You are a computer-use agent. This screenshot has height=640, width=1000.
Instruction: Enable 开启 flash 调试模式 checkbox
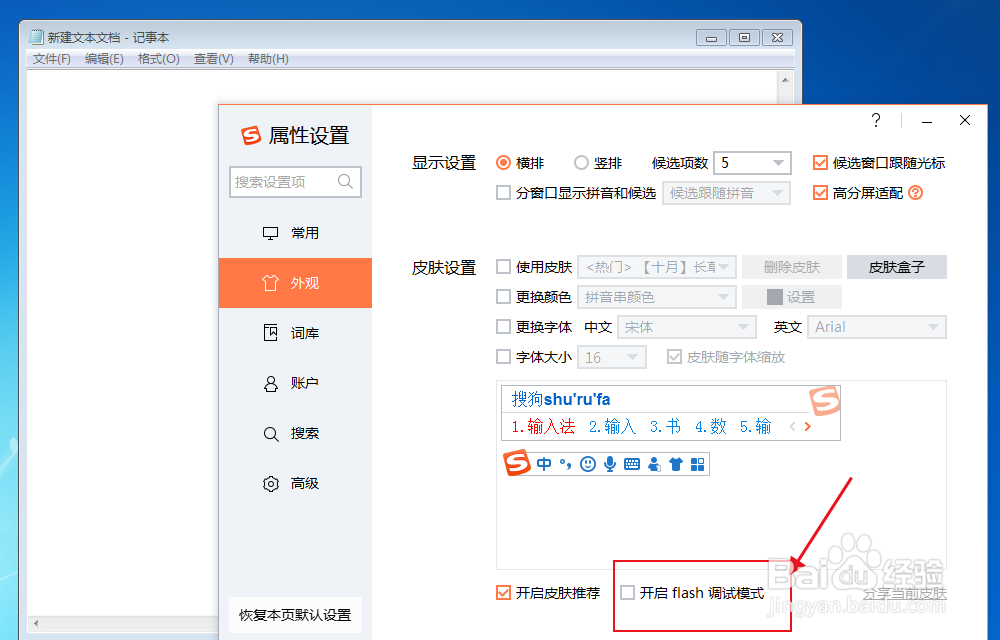(x=628, y=593)
